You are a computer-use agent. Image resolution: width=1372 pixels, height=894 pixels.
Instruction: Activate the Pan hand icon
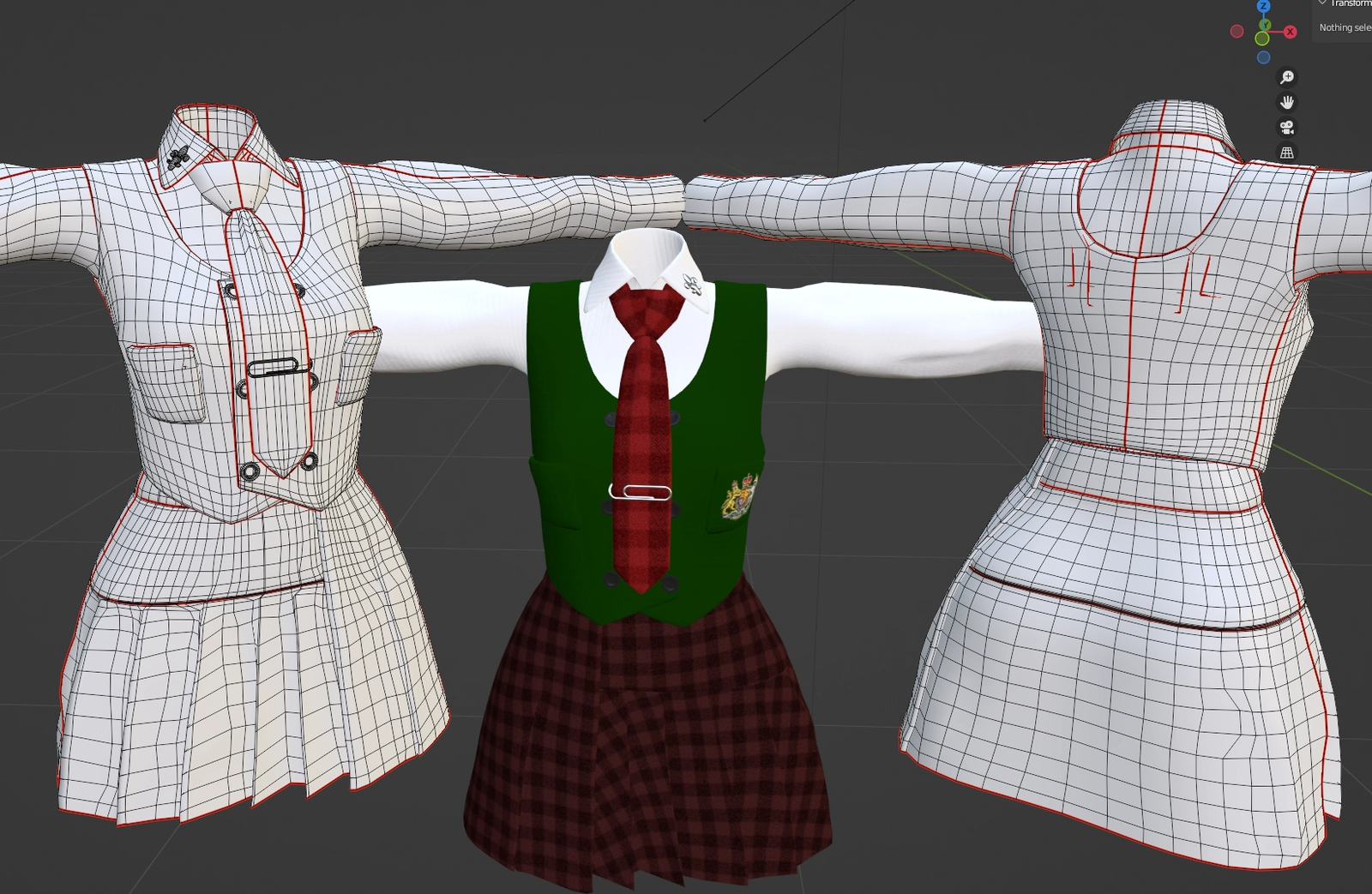pyautogui.click(x=1287, y=103)
